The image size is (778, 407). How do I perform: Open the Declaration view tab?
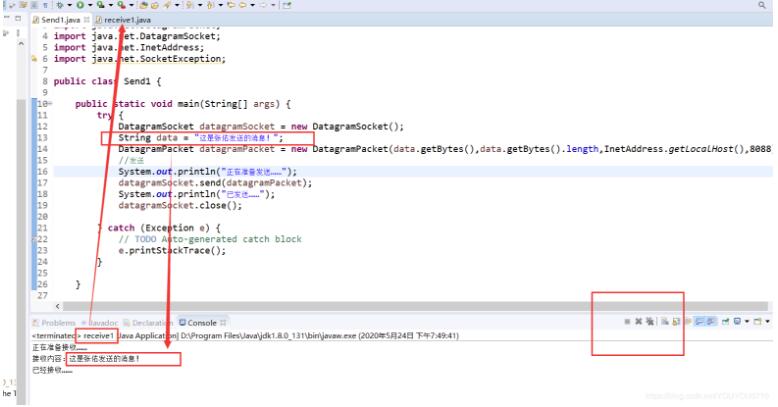148,323
